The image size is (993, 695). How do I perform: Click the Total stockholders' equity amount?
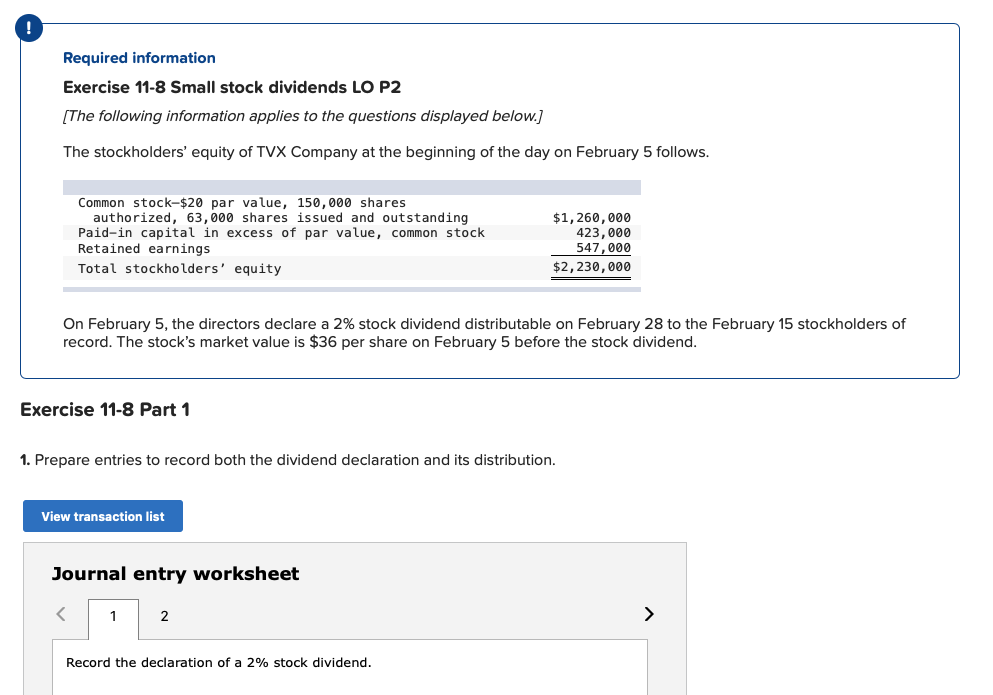click(591, 267)
